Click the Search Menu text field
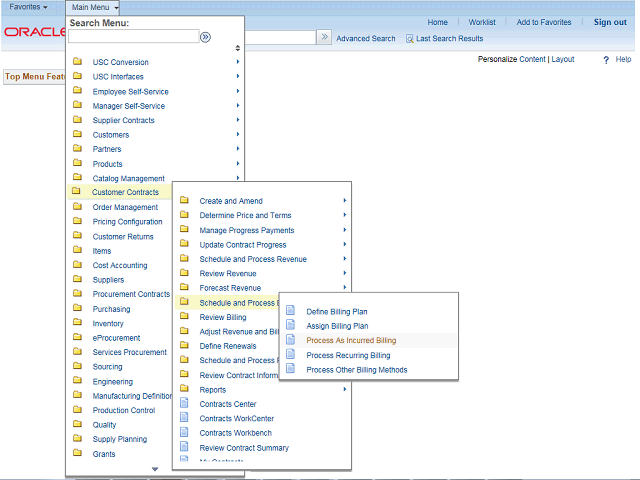 (x=133, y=37)
